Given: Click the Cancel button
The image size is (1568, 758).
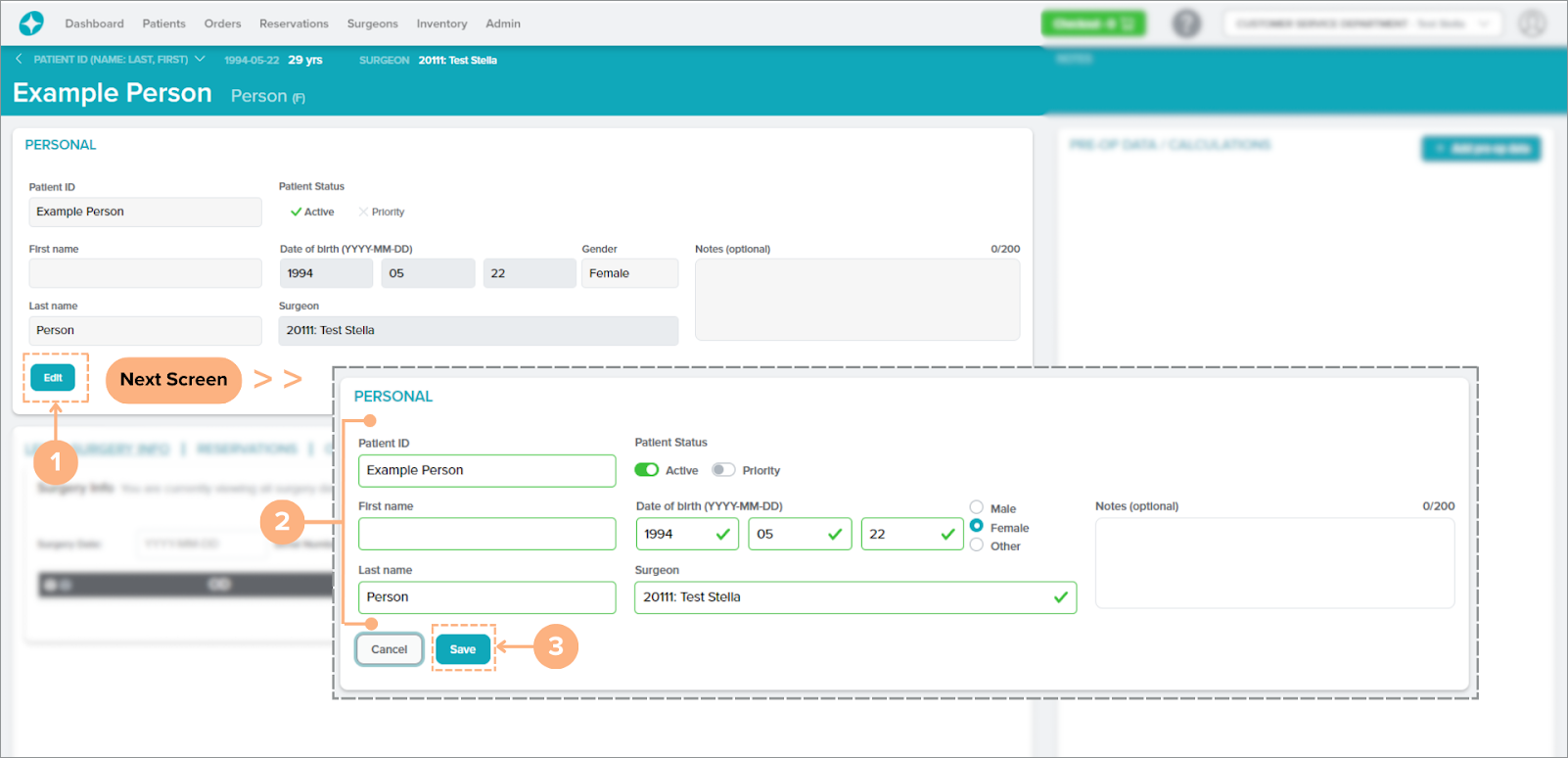Looking at the screenshot, I should pyautogui.click(x=389, y=649).
